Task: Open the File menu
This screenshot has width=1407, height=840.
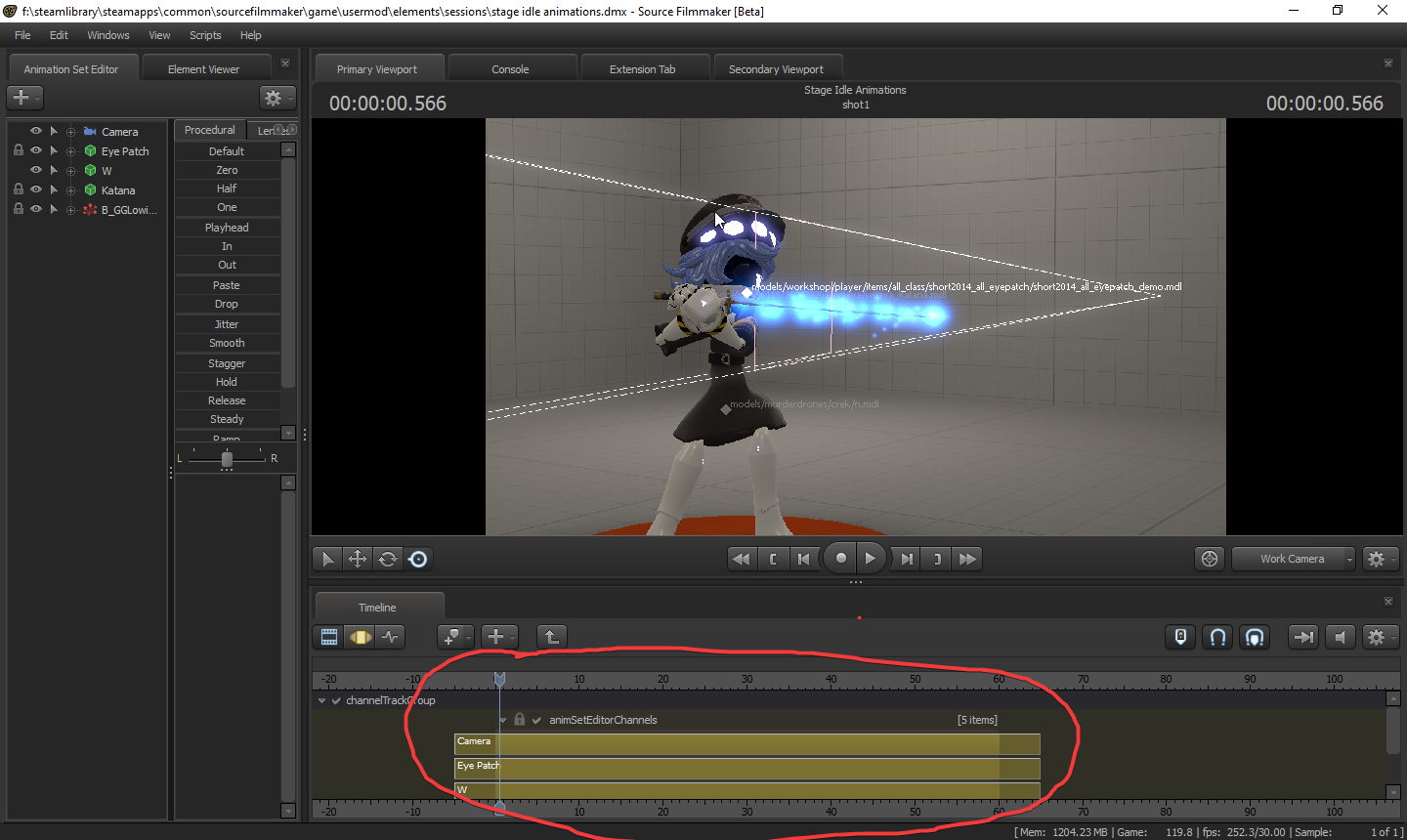Action: click(x=22, y=35)
